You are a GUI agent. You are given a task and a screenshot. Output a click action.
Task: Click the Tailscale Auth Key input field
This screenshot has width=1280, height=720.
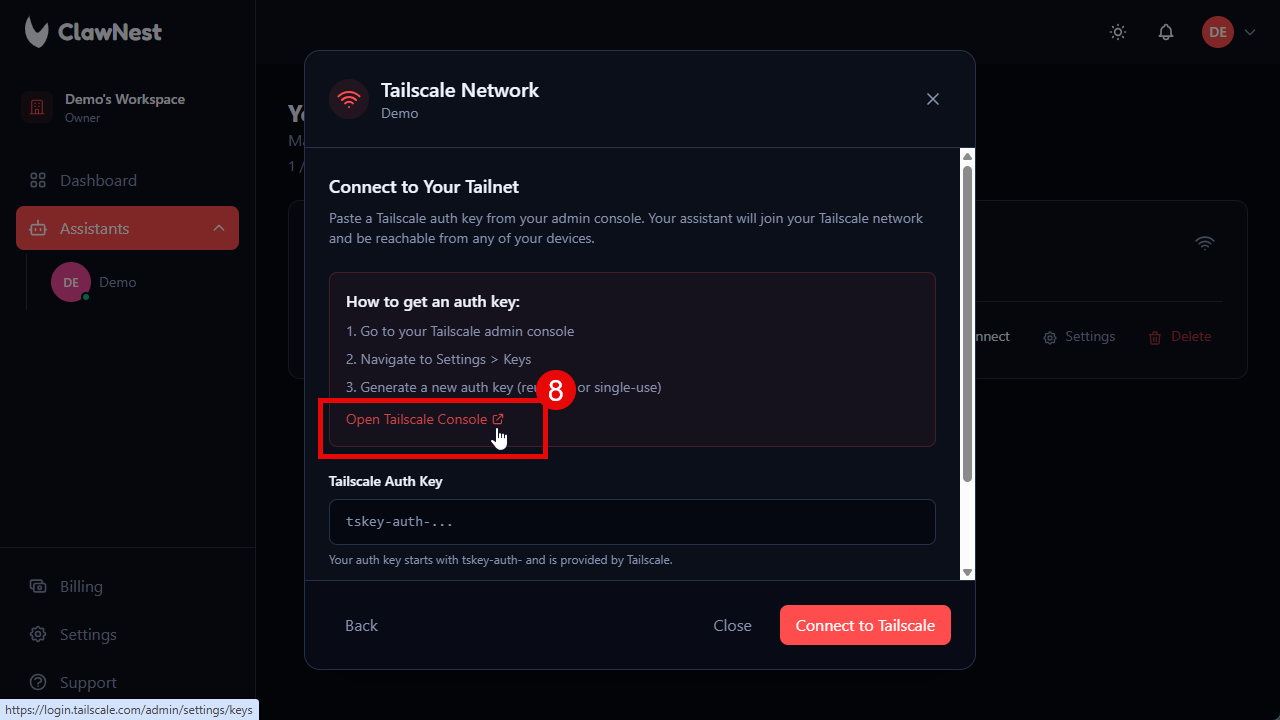pyautogui.click(x=632, y=521)
